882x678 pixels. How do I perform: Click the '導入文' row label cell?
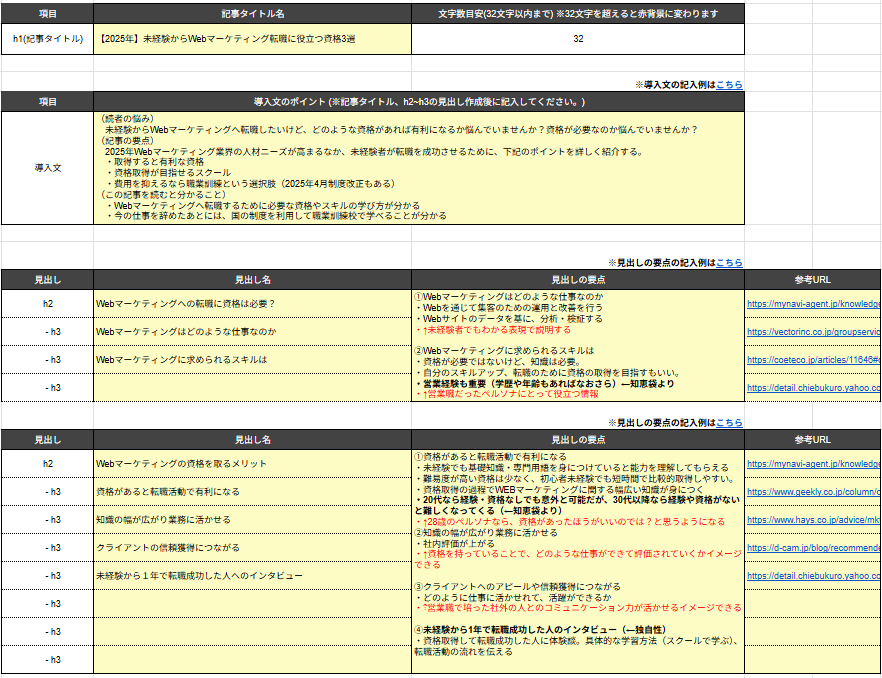tap(48, 167)
